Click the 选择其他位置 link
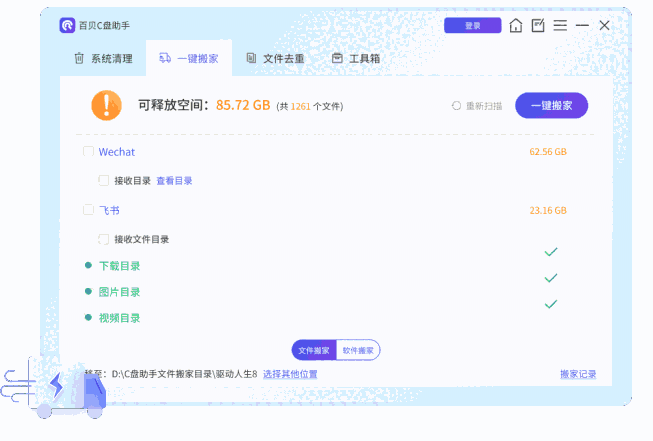The image size is (653, 441). tap(290, 374)
